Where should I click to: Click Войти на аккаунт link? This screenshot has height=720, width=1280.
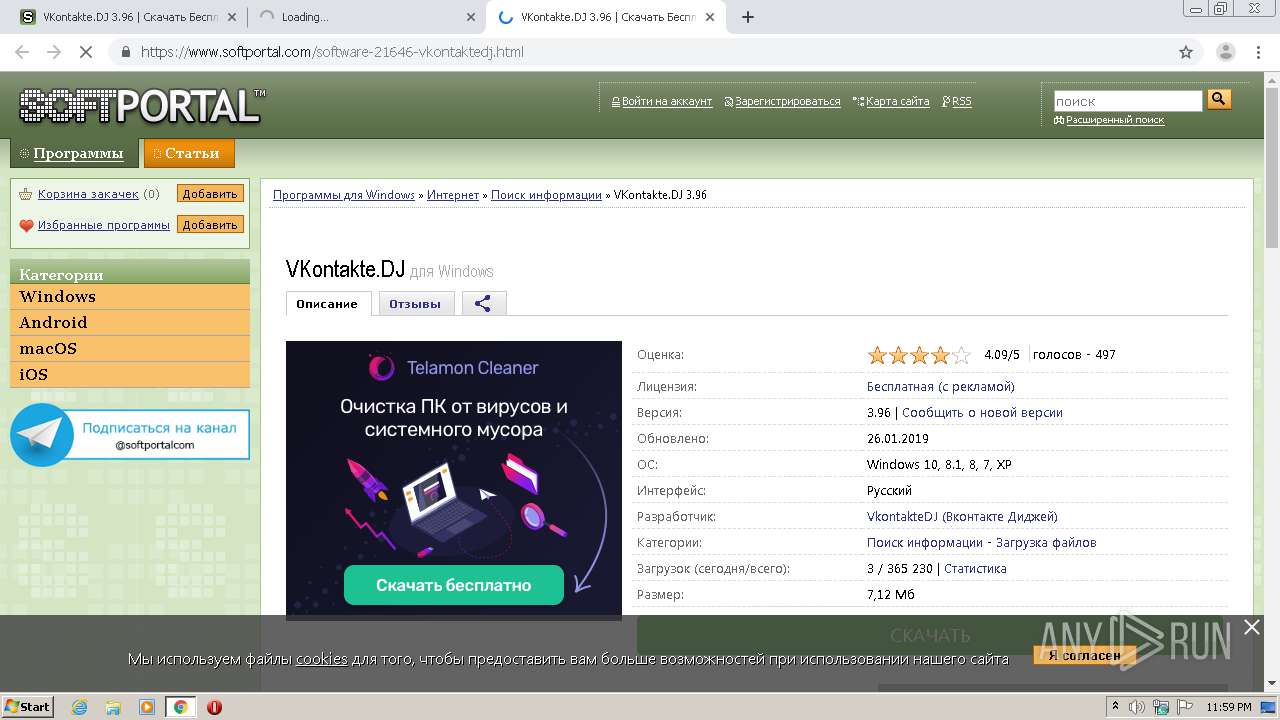point(667,101)
